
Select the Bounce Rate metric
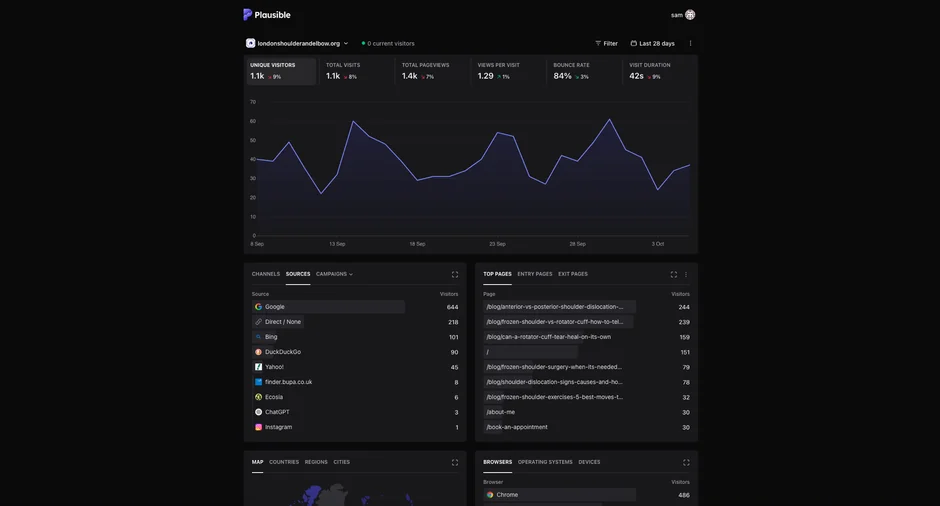point(584,71)
